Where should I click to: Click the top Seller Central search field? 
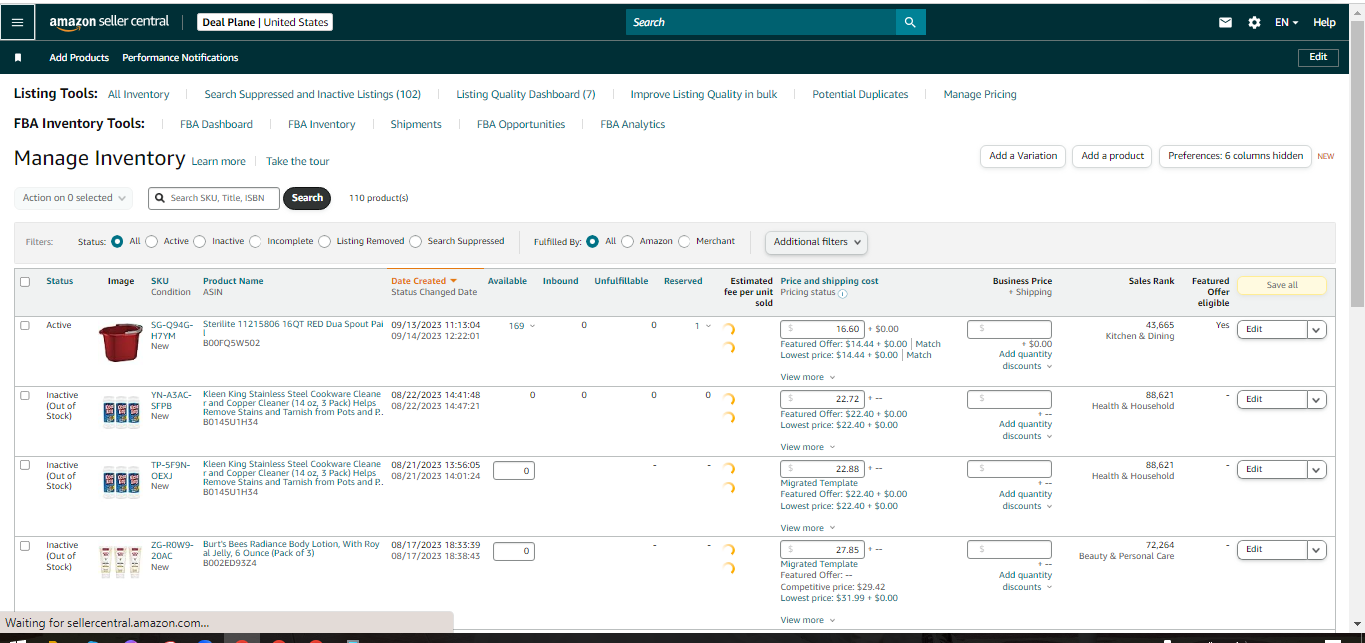[761, 22]
